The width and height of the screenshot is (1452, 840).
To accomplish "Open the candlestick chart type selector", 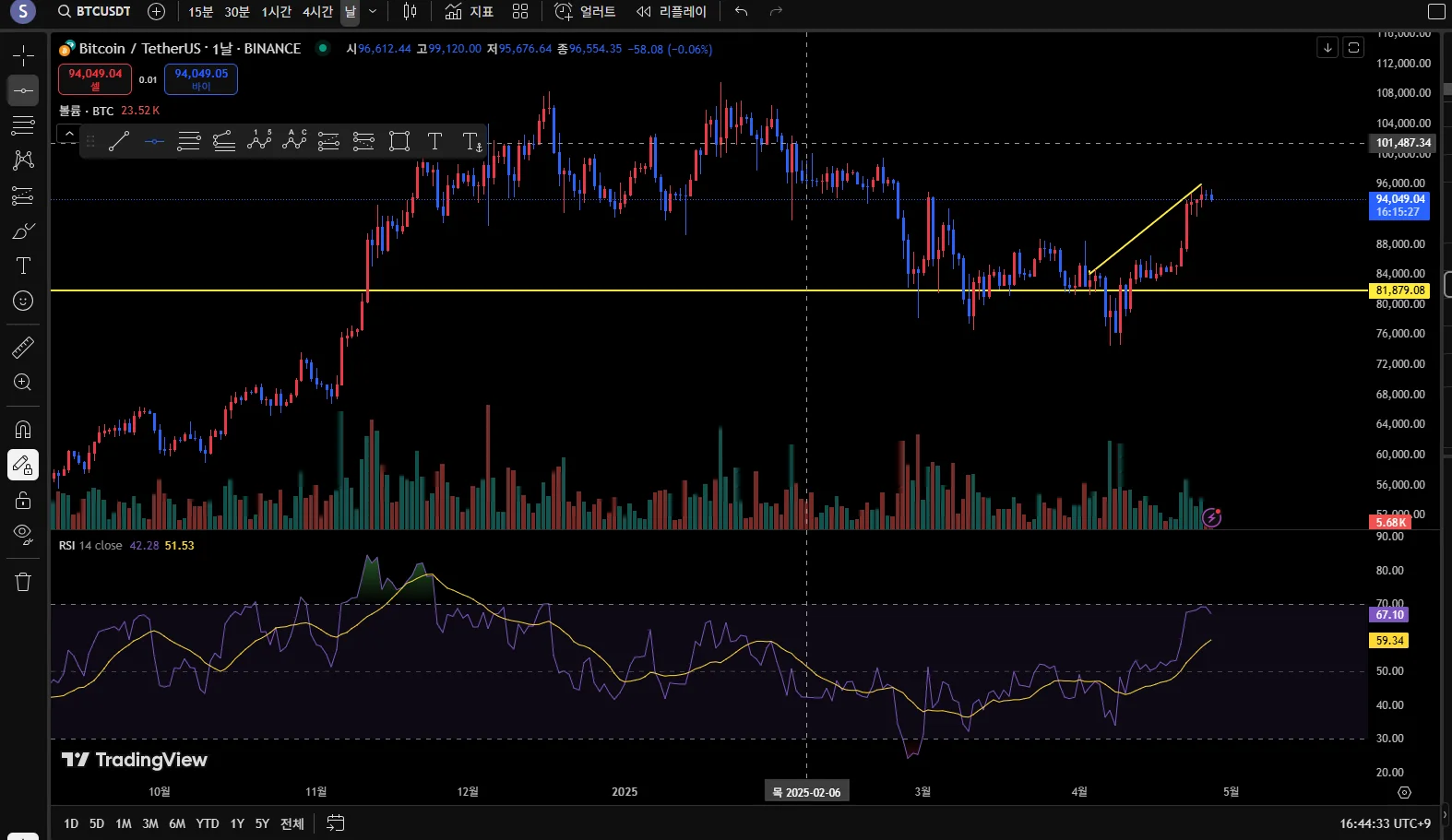I will pos(410,12).
